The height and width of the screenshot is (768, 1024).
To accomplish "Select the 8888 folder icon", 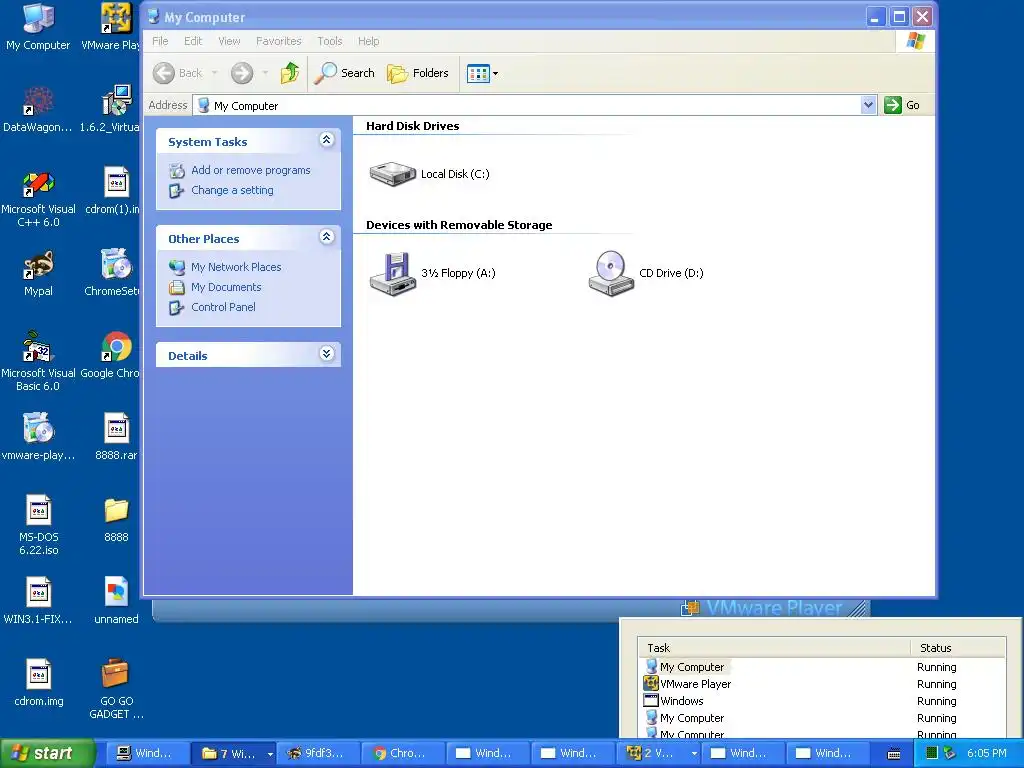I will pyautogui.click(x=116, y=520).
